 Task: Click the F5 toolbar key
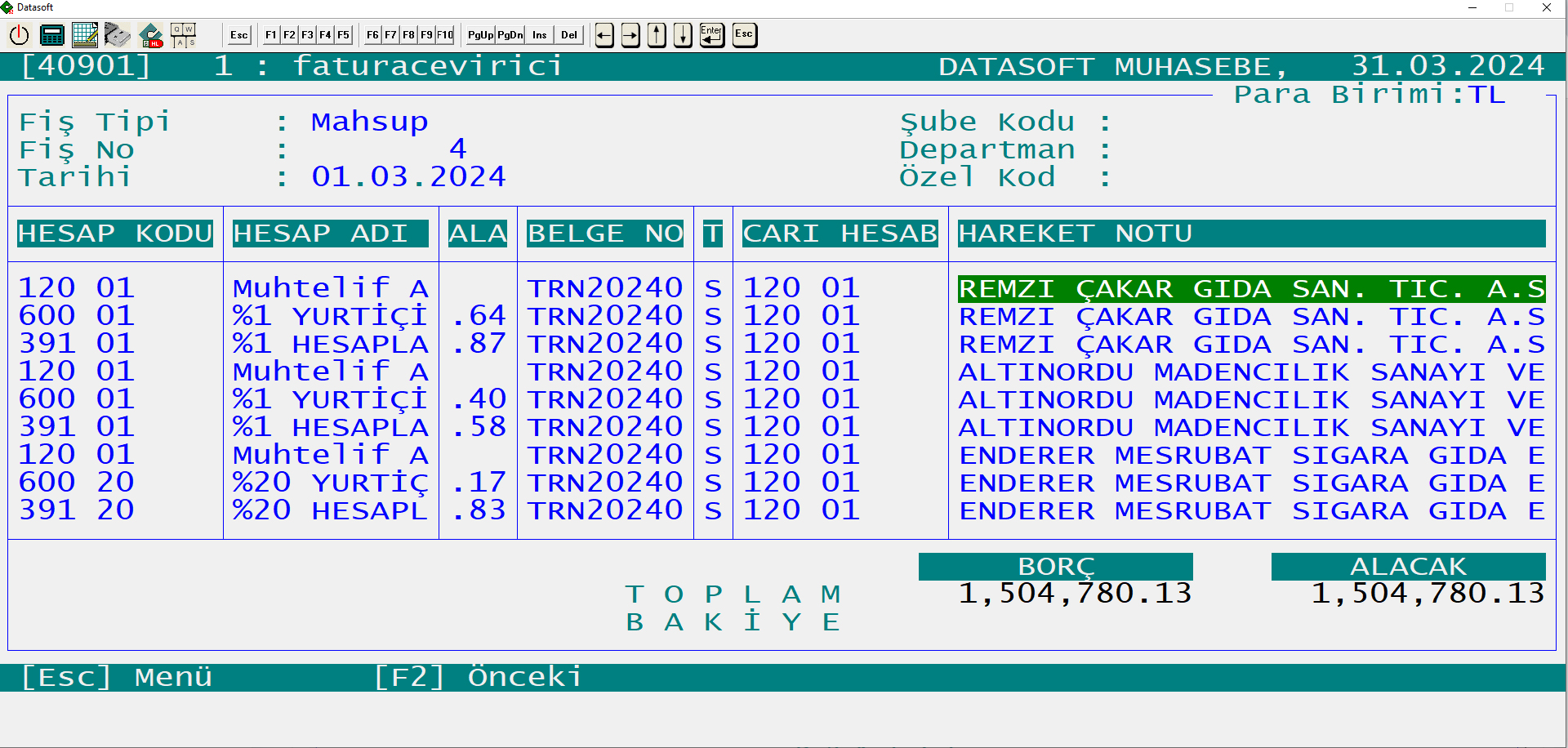click(x=343, y=35)
